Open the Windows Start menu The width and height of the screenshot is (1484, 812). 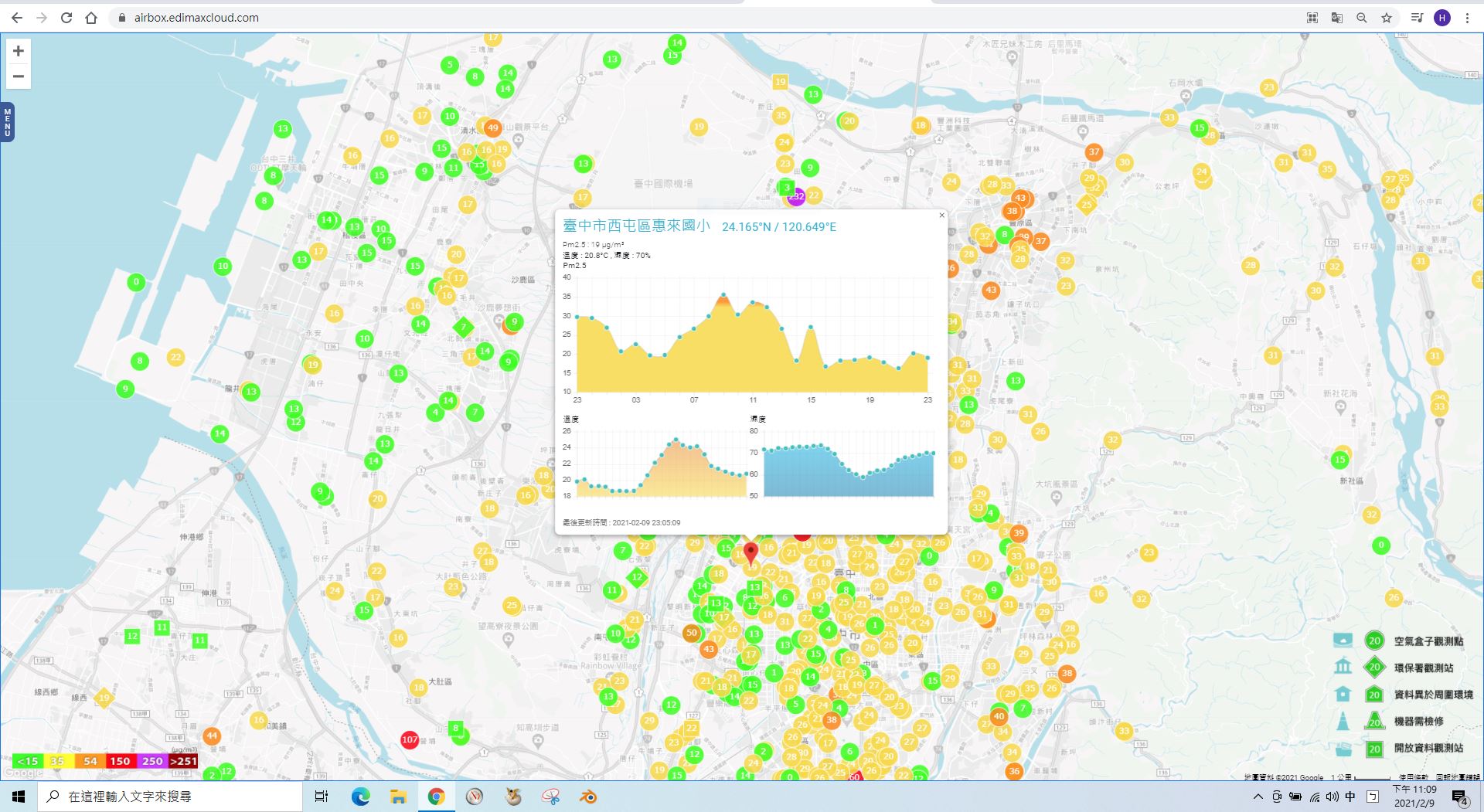pyautogui.click(x=19, y=797)
